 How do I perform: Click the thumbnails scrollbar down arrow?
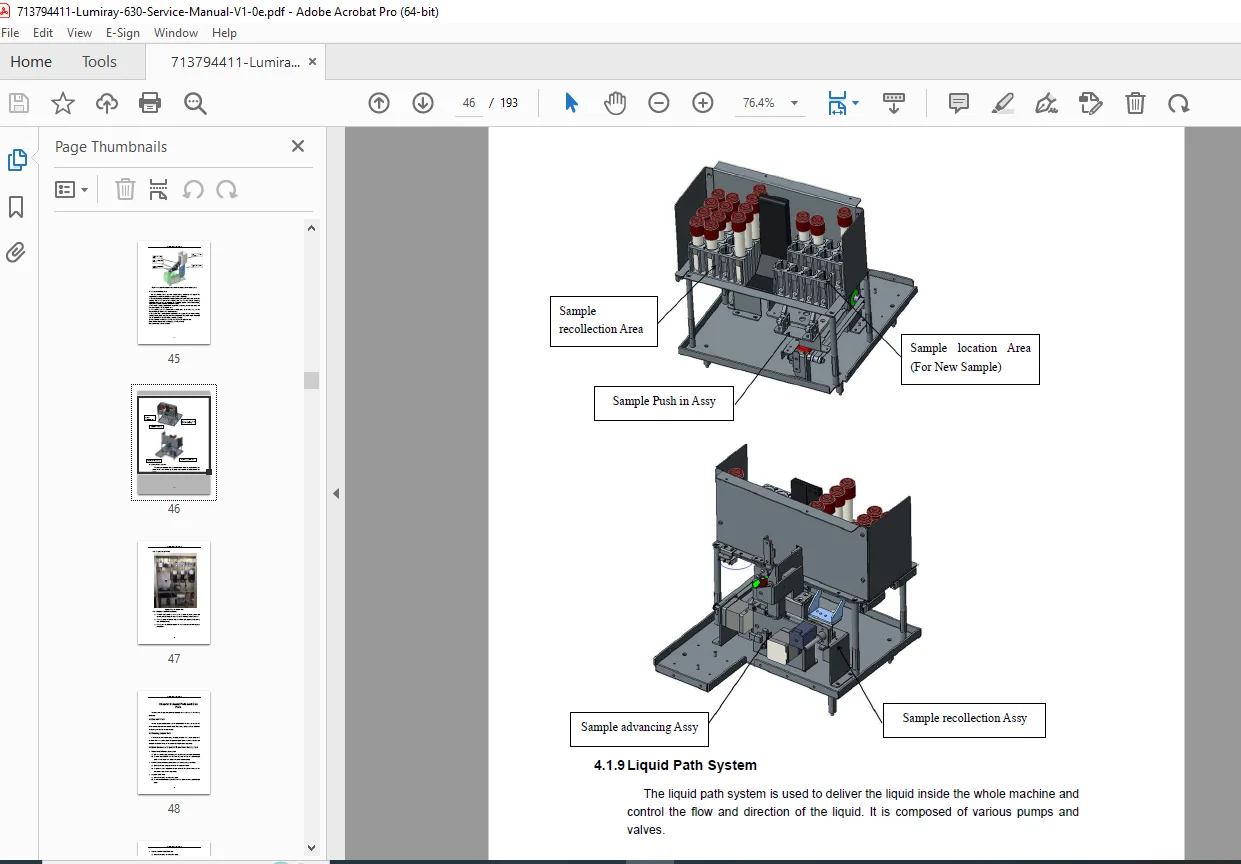click(x=311, y=848)
